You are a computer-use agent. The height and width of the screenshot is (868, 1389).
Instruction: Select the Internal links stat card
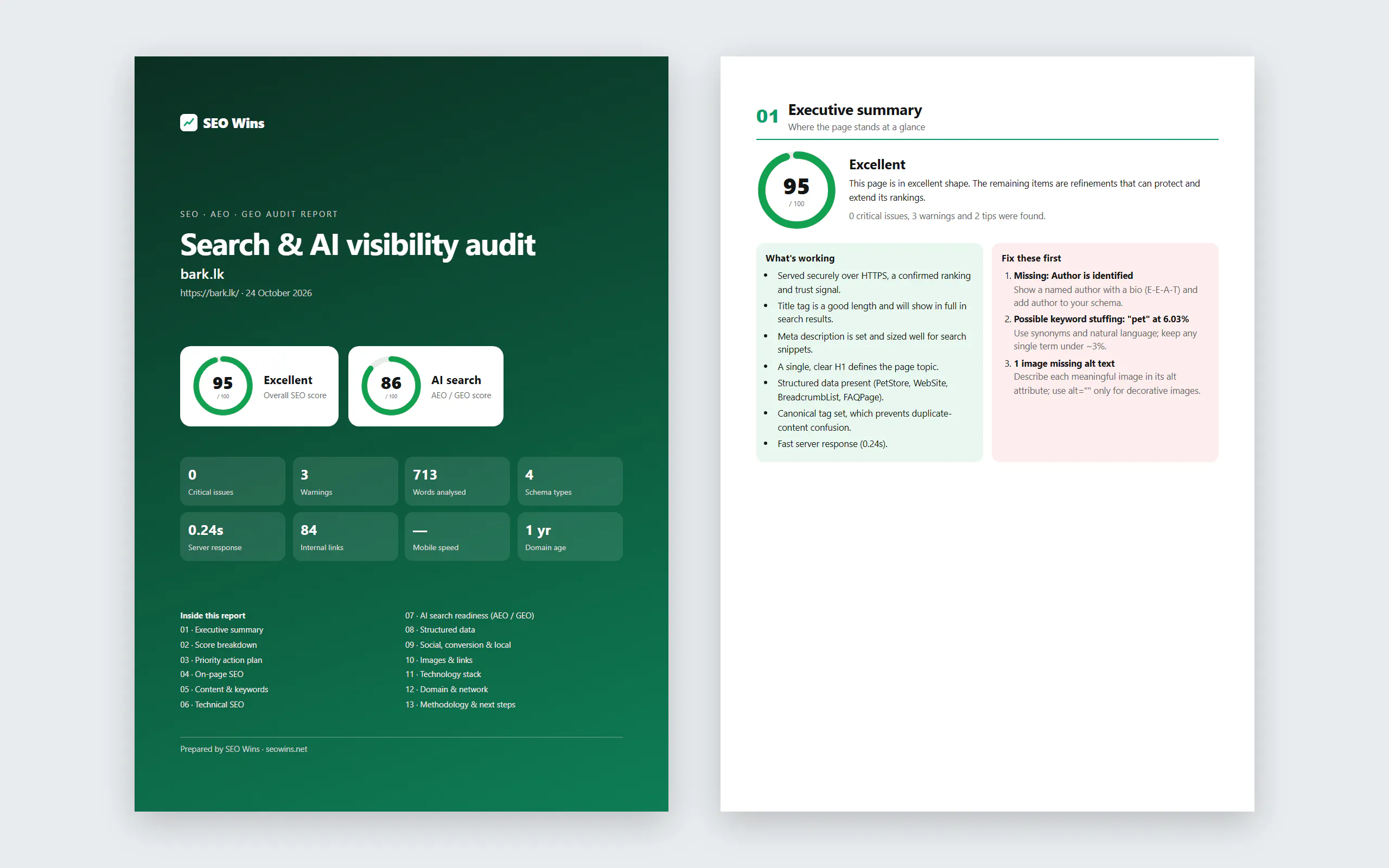[x=345, y=536]
